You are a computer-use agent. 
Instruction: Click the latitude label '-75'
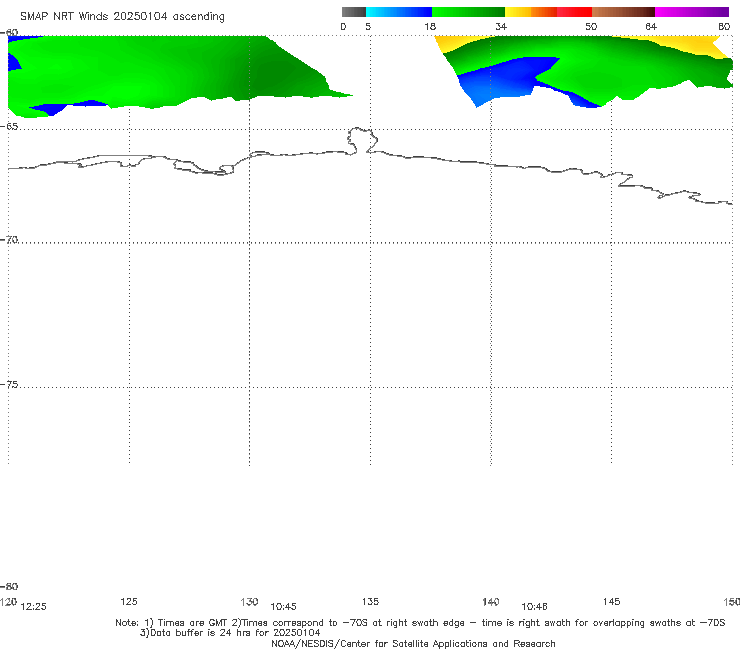click(9, 384)
